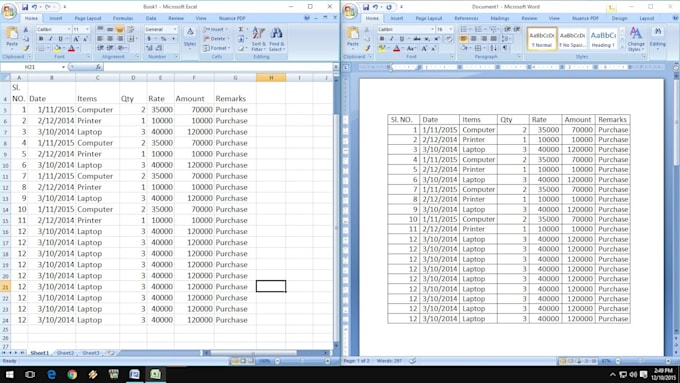Open References tab in Word
The height and width of the screenshot is (383, 680).
(x=466, y=18)
